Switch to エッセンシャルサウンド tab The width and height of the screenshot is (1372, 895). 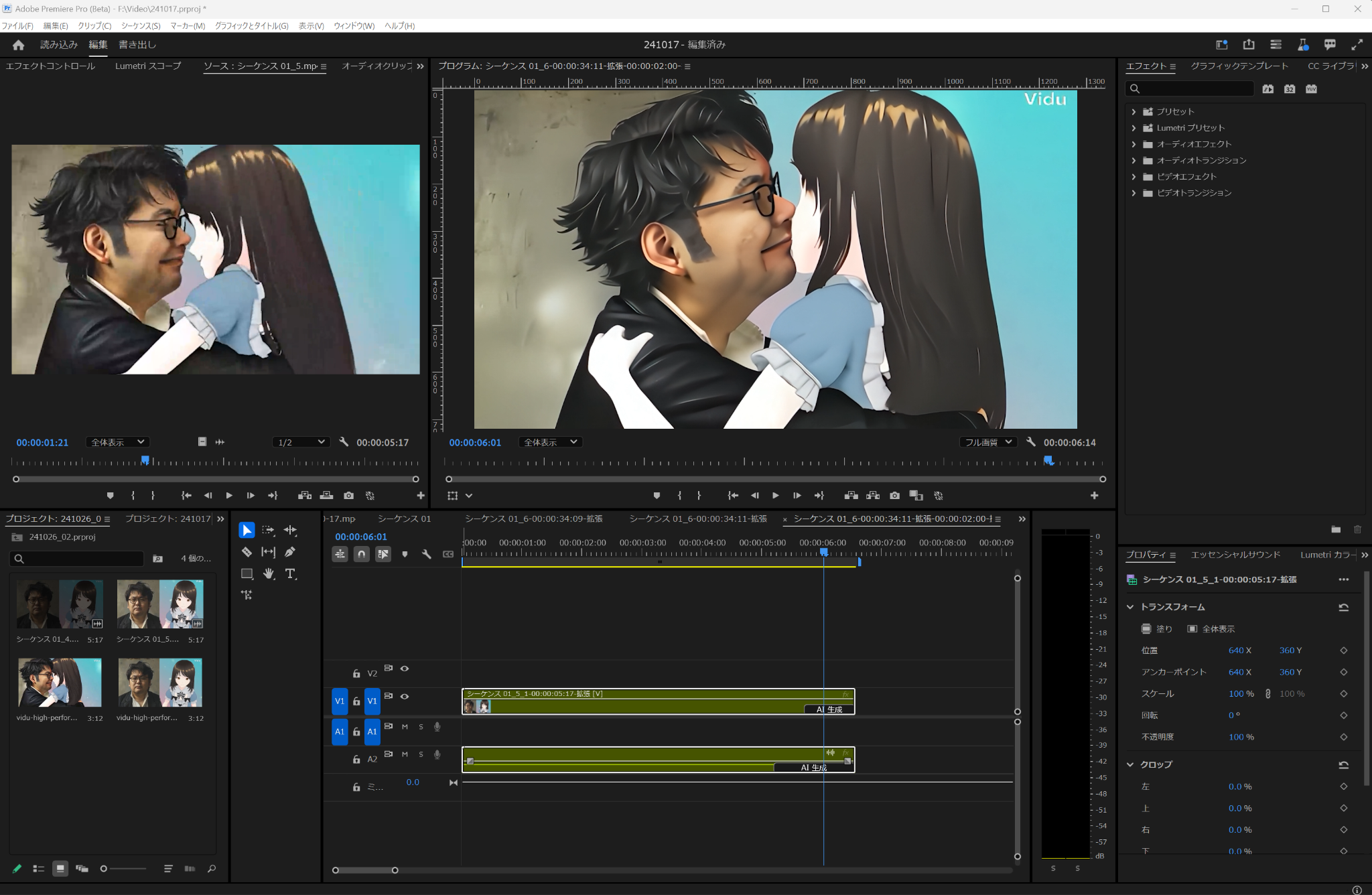[1235, 555]
